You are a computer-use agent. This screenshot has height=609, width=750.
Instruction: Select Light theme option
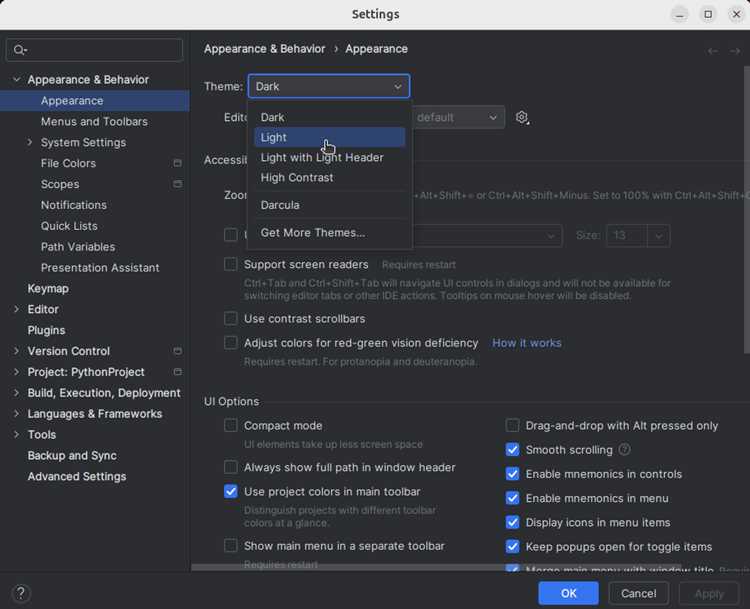[x=330, y=137]
